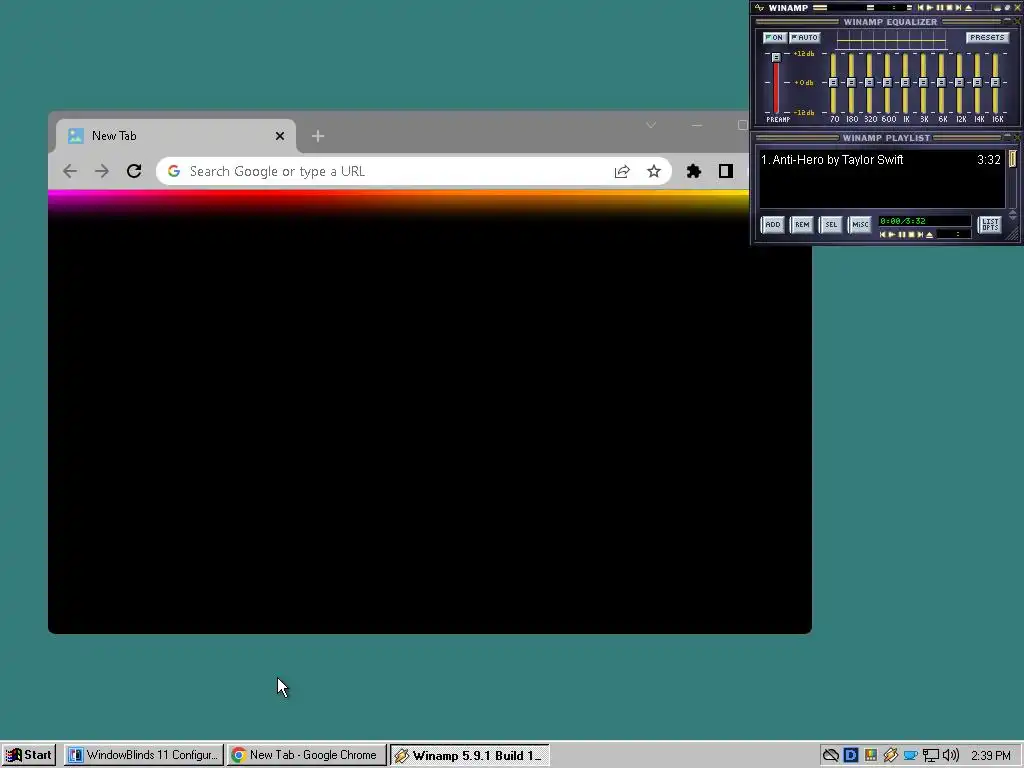Share this page via address bar icon
Image resolution: width=1024 pixels, height=768 pixels.
(622, 171)
